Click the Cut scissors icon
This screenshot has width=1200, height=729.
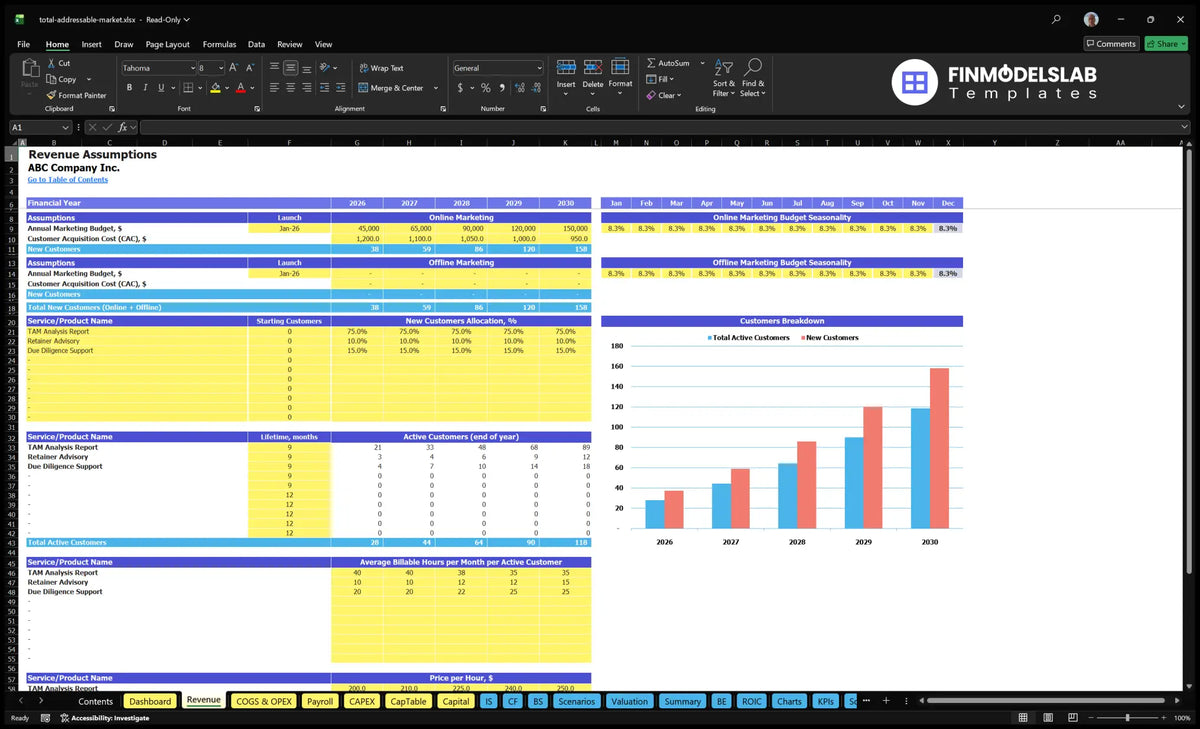tap(51, 63)
